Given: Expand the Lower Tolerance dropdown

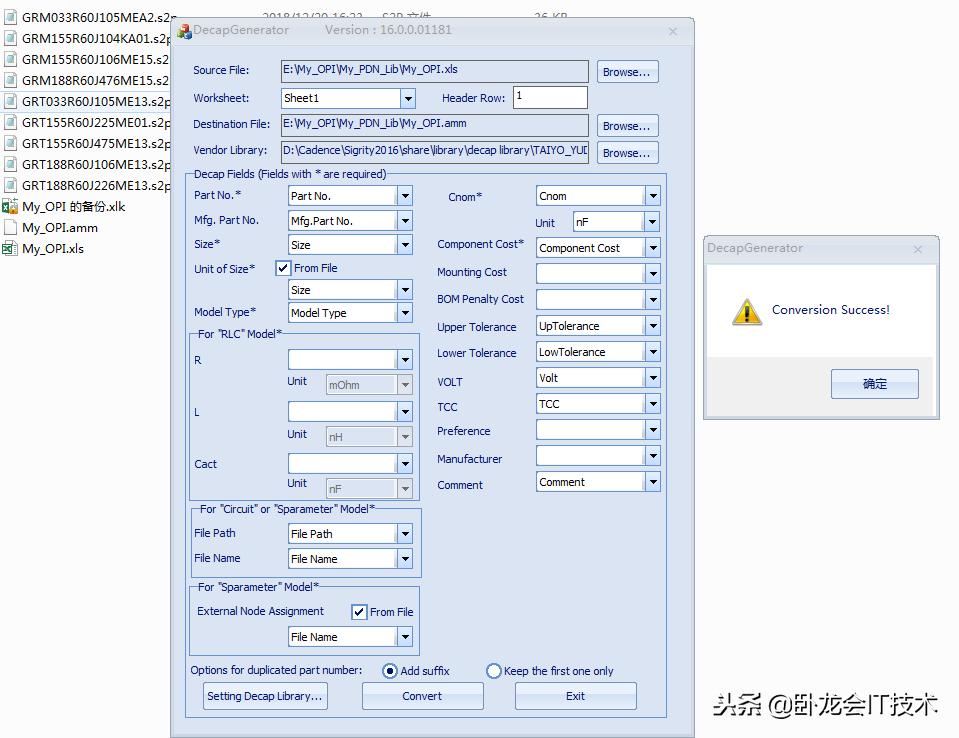Looking at the screenshot, I should pos(653,352).
